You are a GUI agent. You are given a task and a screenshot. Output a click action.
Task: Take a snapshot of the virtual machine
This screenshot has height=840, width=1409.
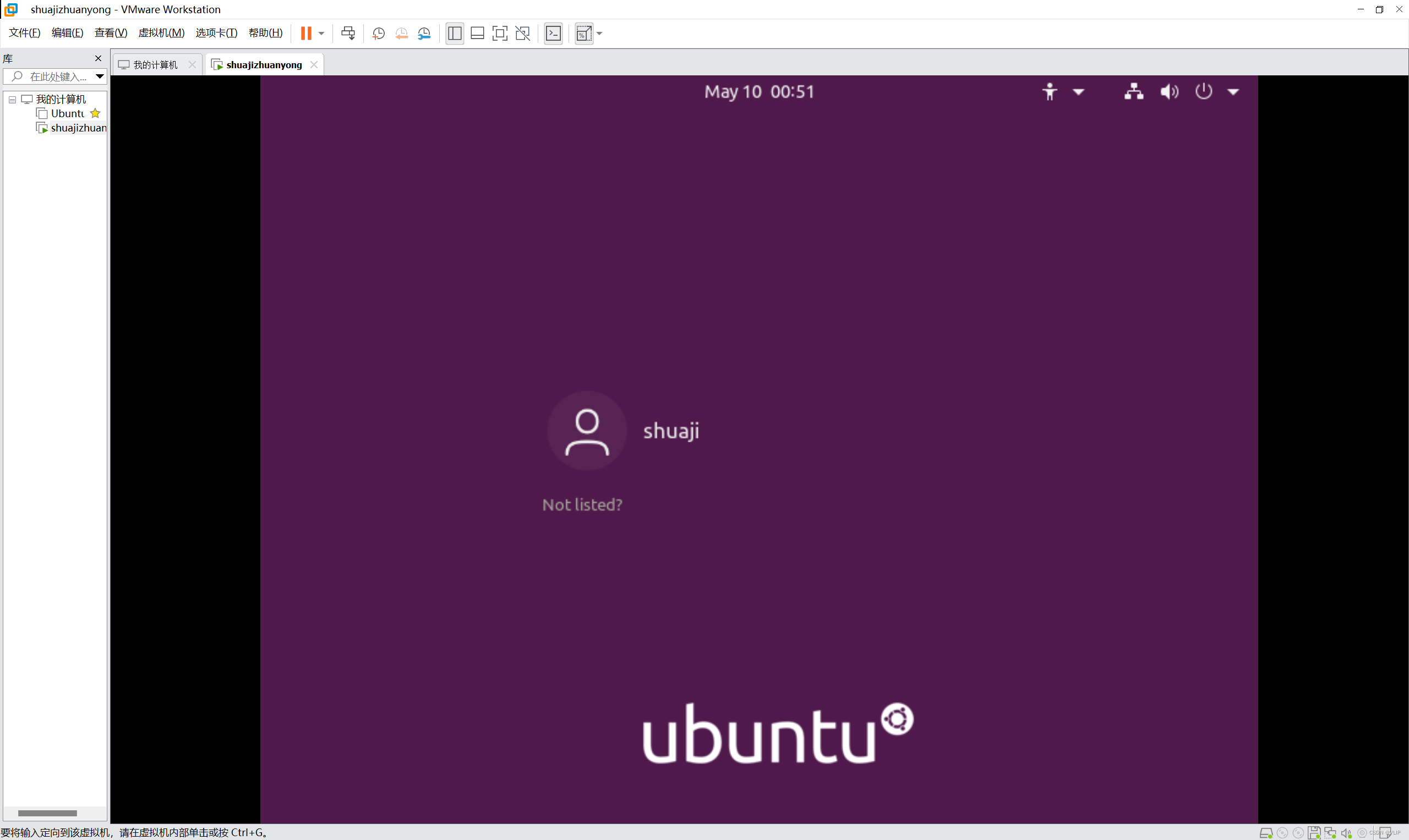click(378, 34)
